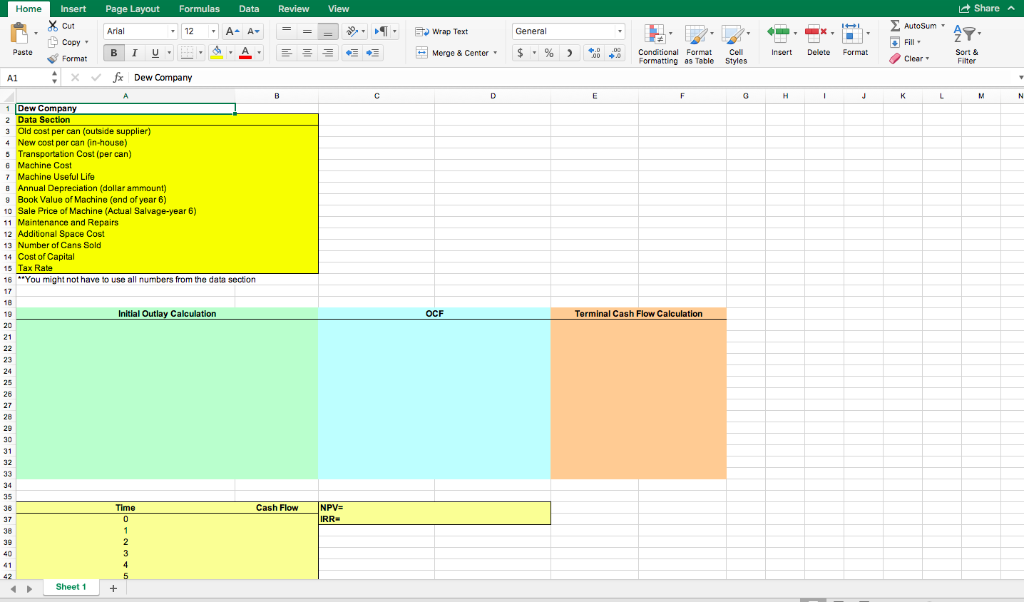Apply bold formatting
The width and height of the screenshot is (1024, 602).
113,52
